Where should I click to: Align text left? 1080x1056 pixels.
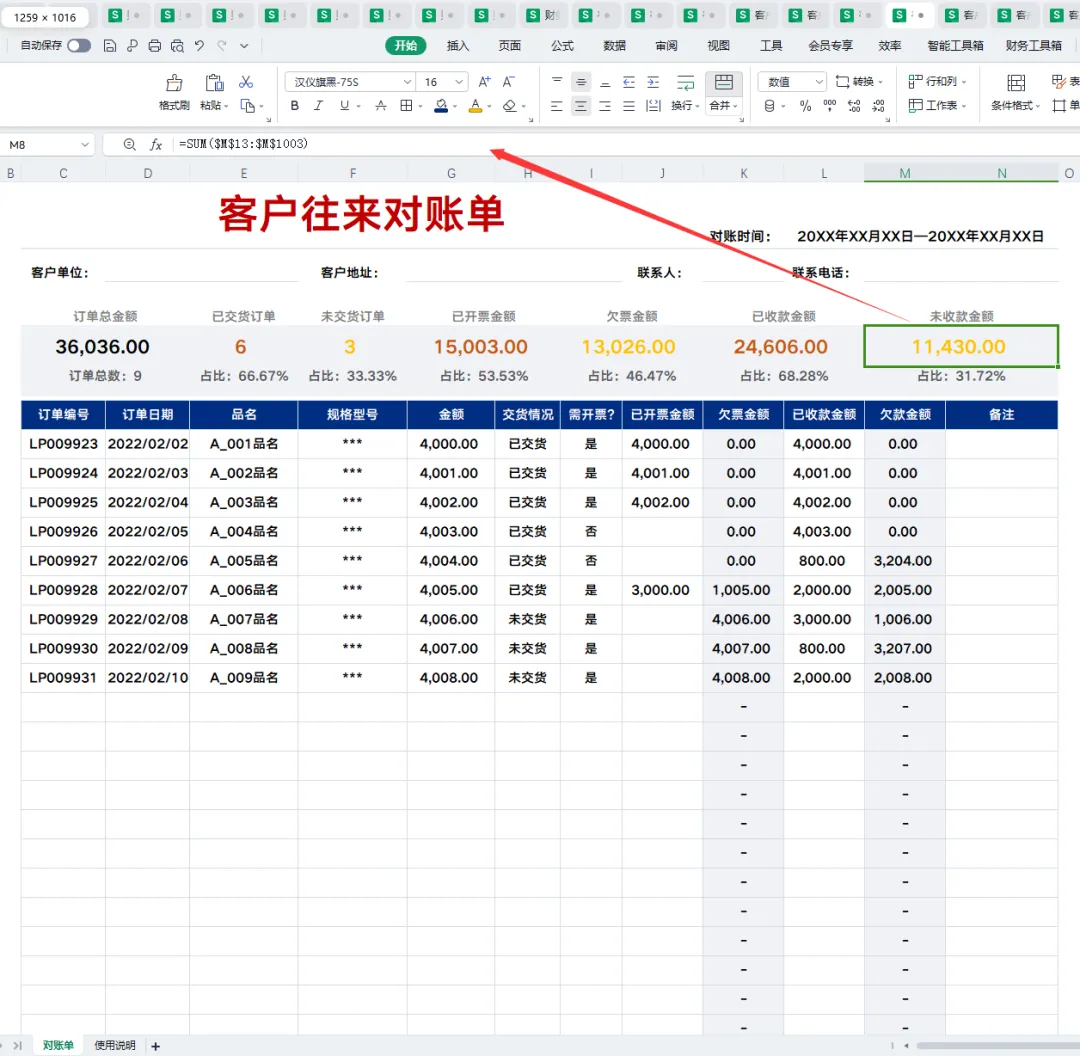point(557,105)
